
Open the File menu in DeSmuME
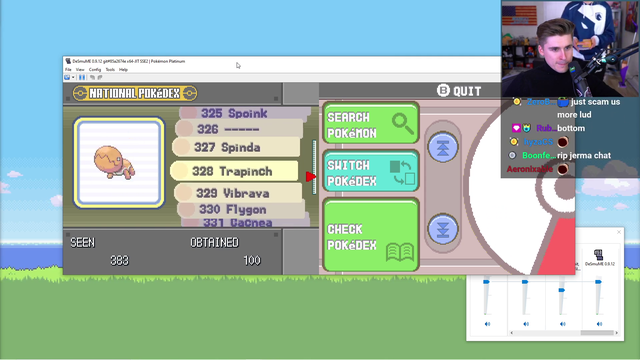[68, 70]
